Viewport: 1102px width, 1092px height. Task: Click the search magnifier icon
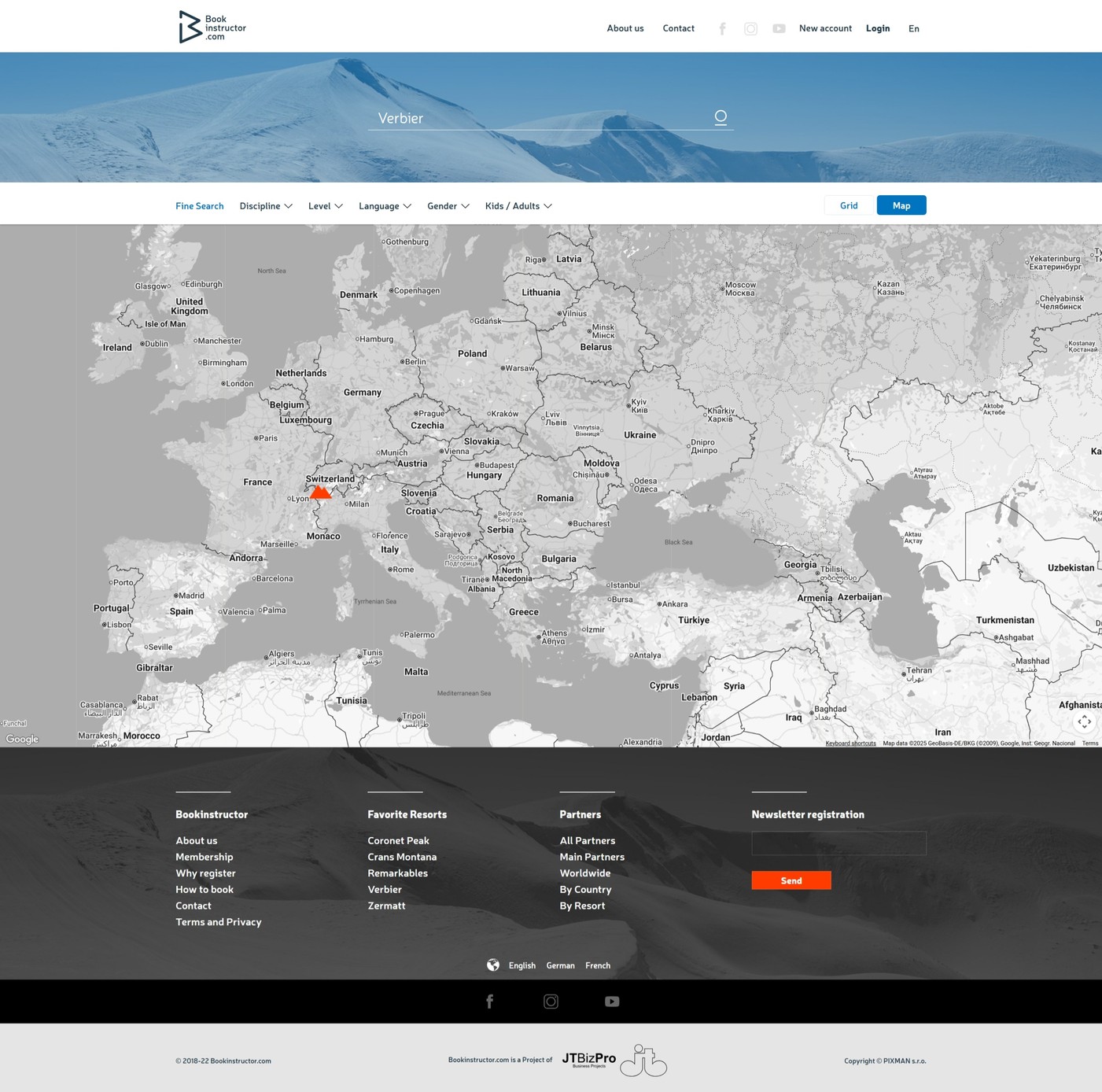pyautogui.click(x=721, y=117)
